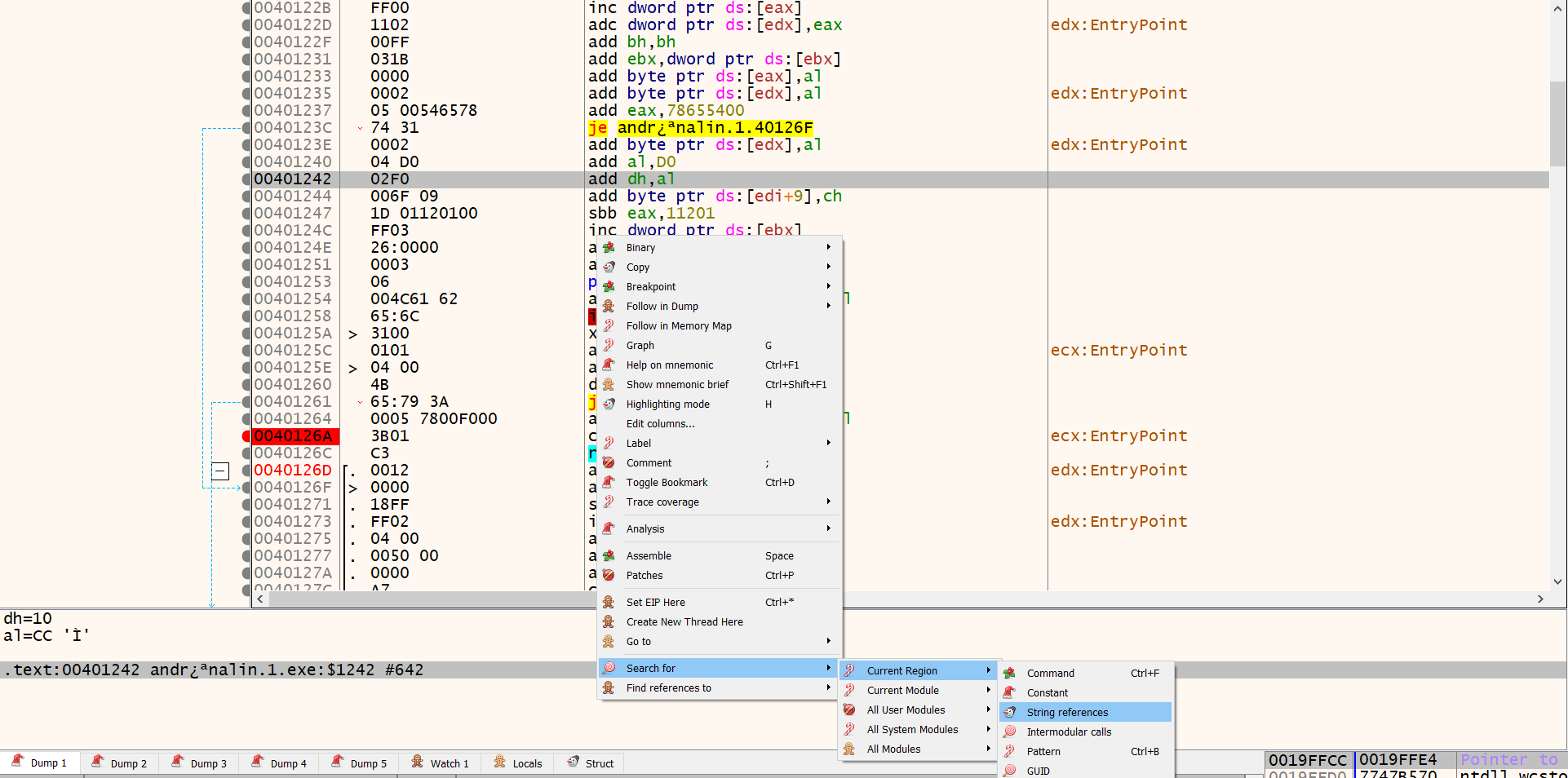Expand the Analysis submenu arrow

828,528
